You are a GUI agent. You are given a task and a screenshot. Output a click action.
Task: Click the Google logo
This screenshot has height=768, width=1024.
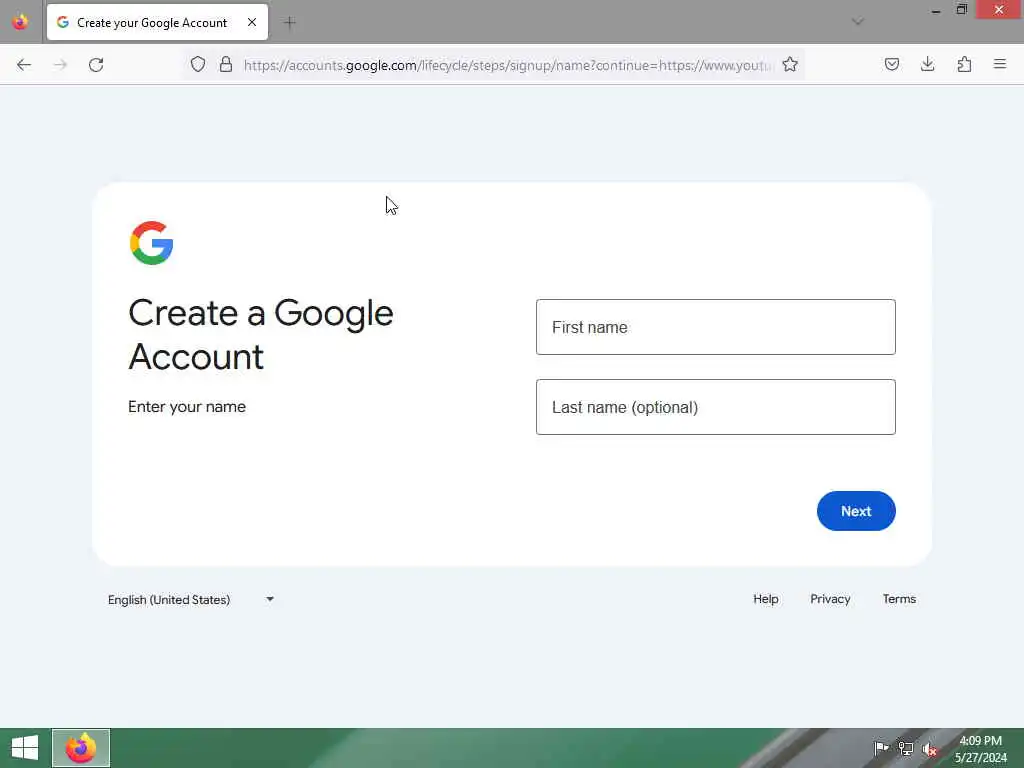coord(152,243)
